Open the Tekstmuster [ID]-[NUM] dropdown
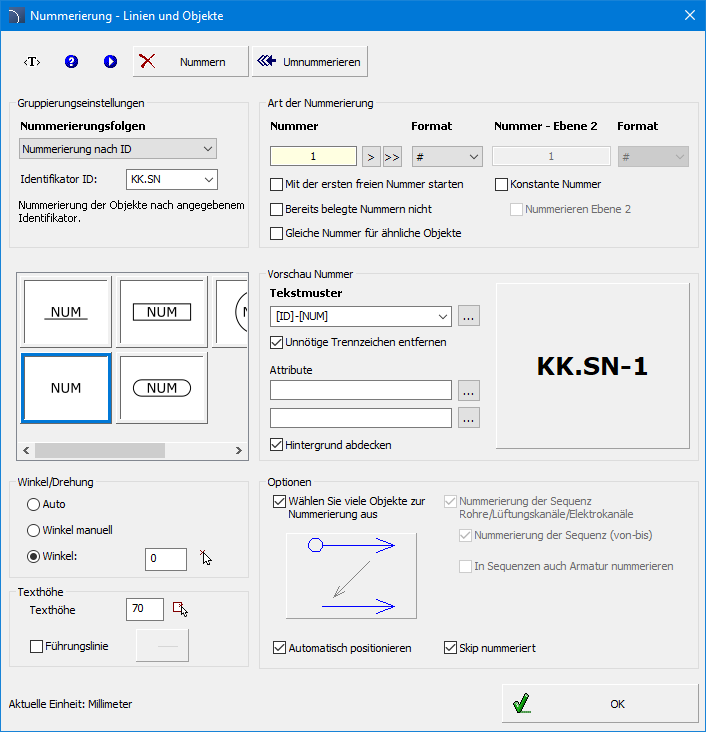Viewport: 706px width, 732px height. (x=361, y=316)
